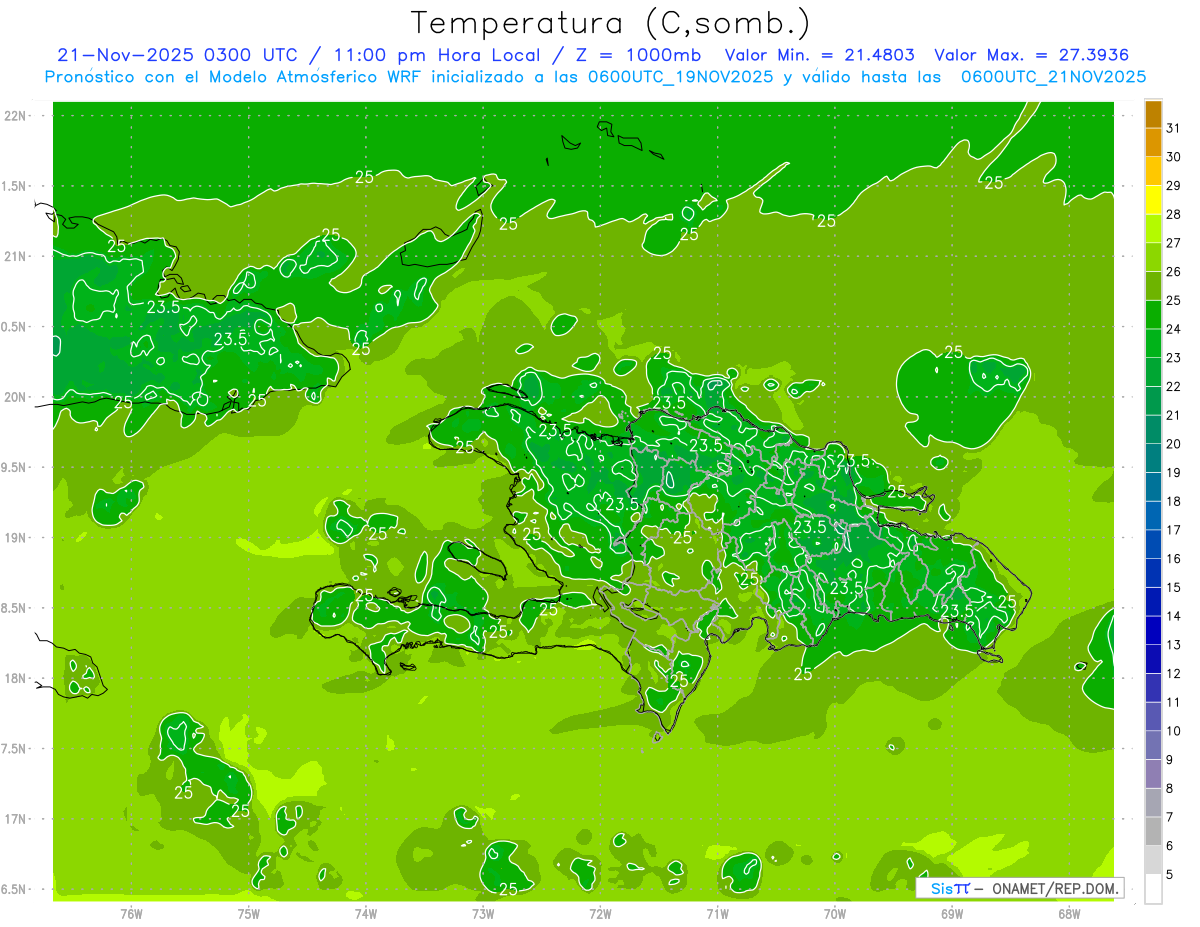
Task: Pick the gray colorbar band between 6 and 7
Action: (x=1154, y=831)
